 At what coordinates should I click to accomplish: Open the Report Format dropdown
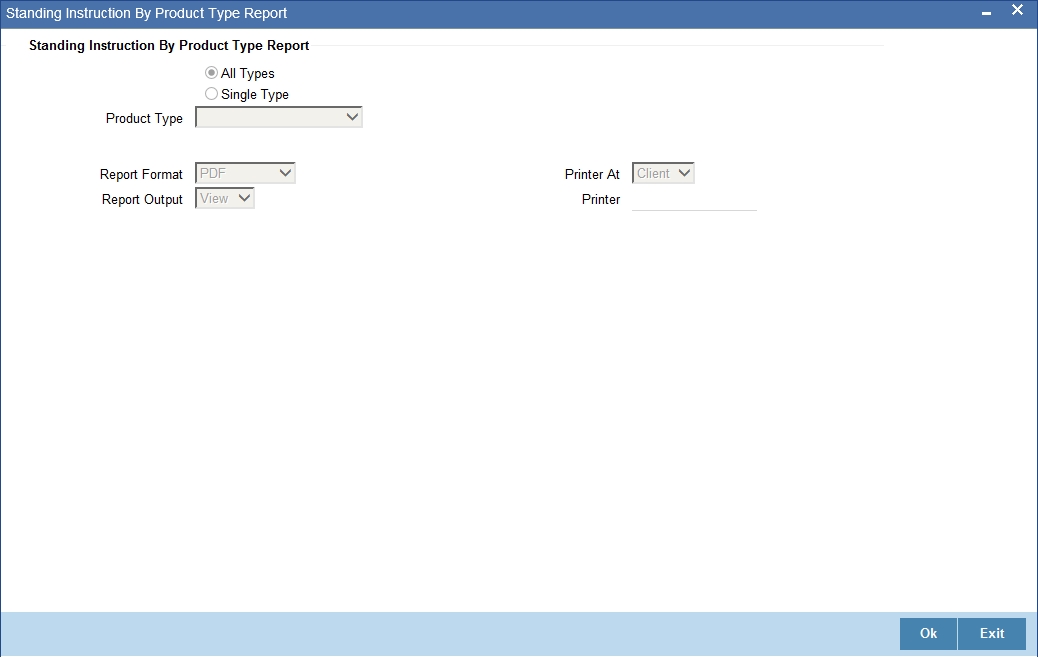(x=245, y=173)
